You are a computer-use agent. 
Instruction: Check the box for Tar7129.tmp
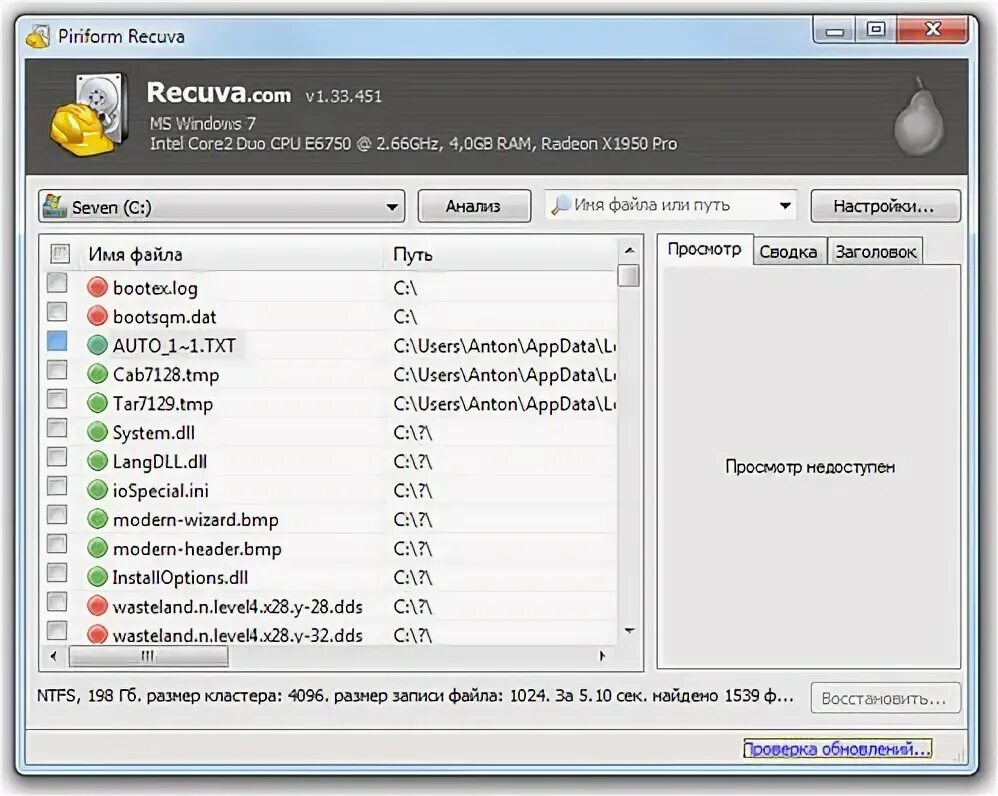tap(57, 398)
